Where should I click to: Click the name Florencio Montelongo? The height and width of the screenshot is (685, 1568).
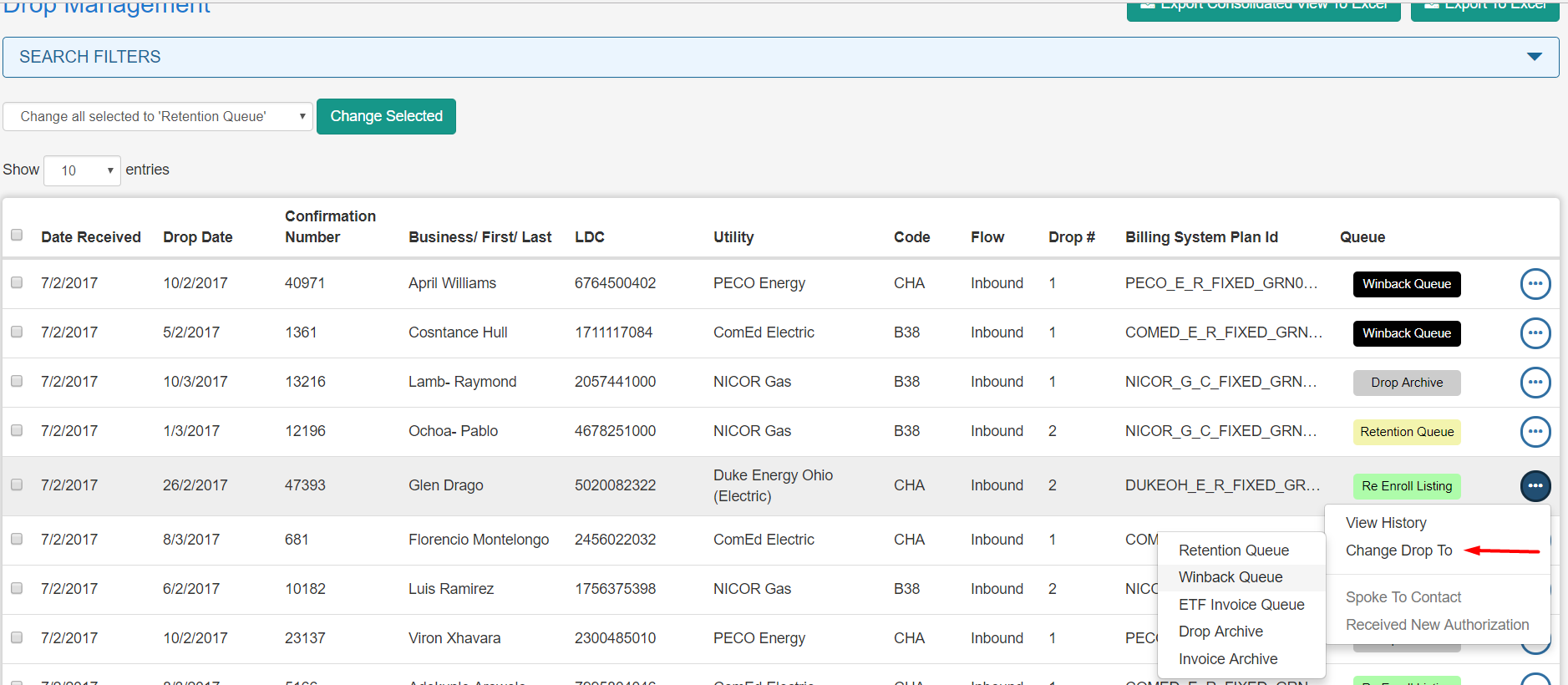(x=479, y=540)
